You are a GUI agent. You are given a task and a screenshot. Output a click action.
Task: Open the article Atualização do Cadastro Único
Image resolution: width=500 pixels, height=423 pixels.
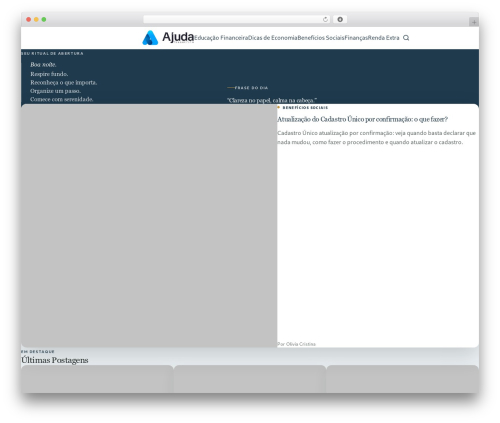(362, 119)
